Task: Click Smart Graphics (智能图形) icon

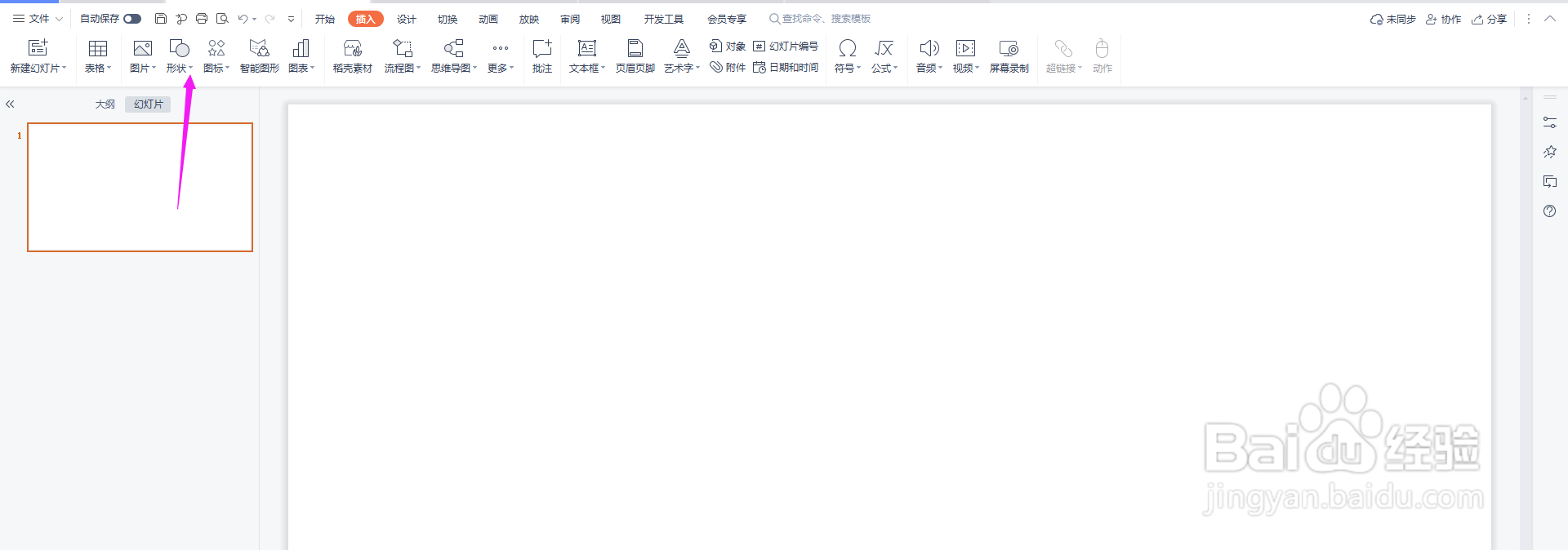Action: (259, 48)
